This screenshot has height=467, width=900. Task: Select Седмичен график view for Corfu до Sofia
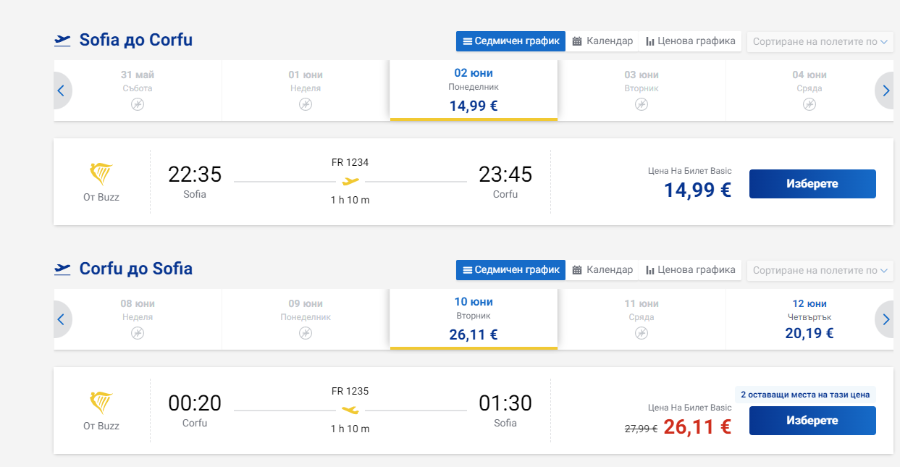(511, 270)
